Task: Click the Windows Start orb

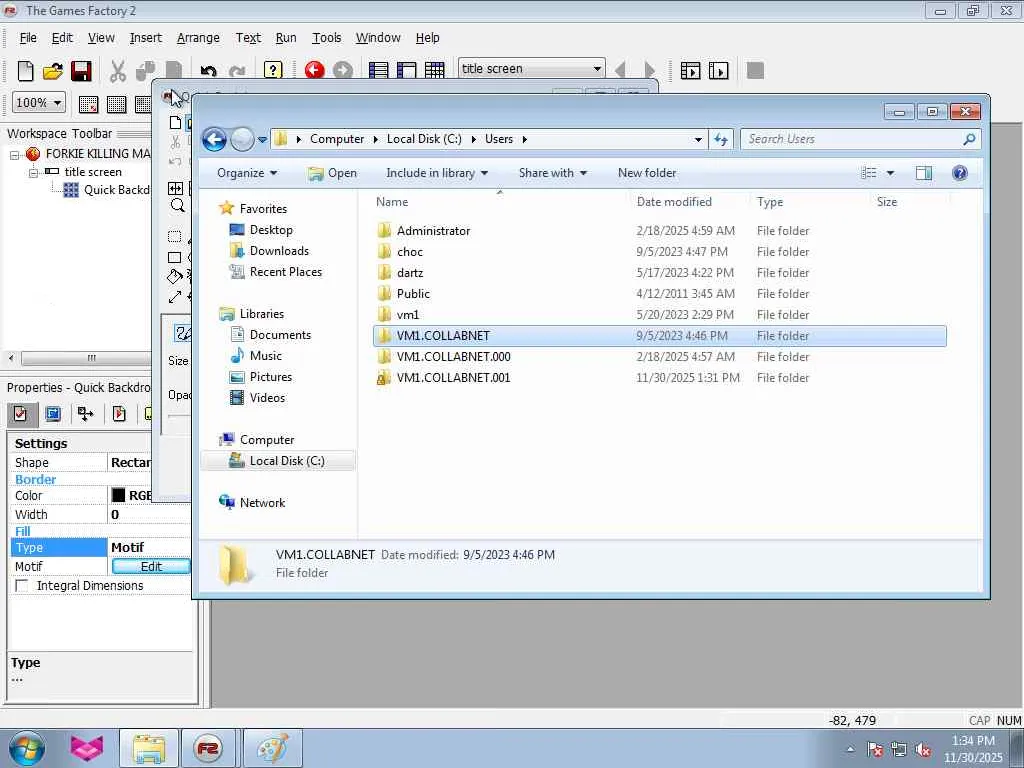Action: click(x=27, y=748)
